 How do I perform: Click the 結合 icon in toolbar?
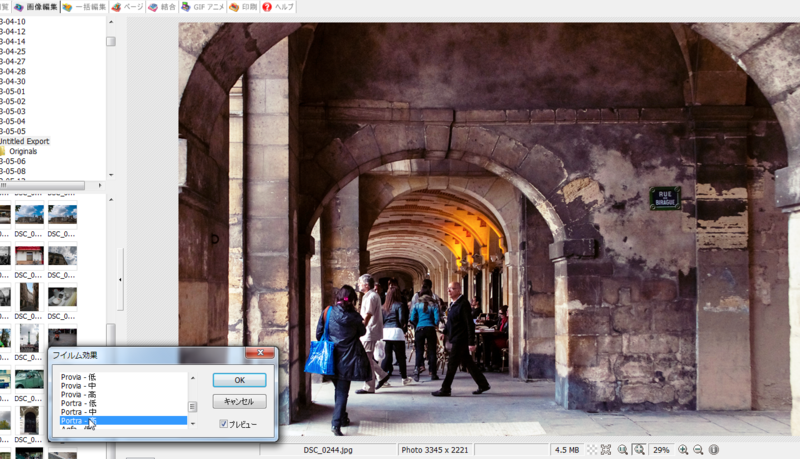pyautogui.click(x=153, y=7)
